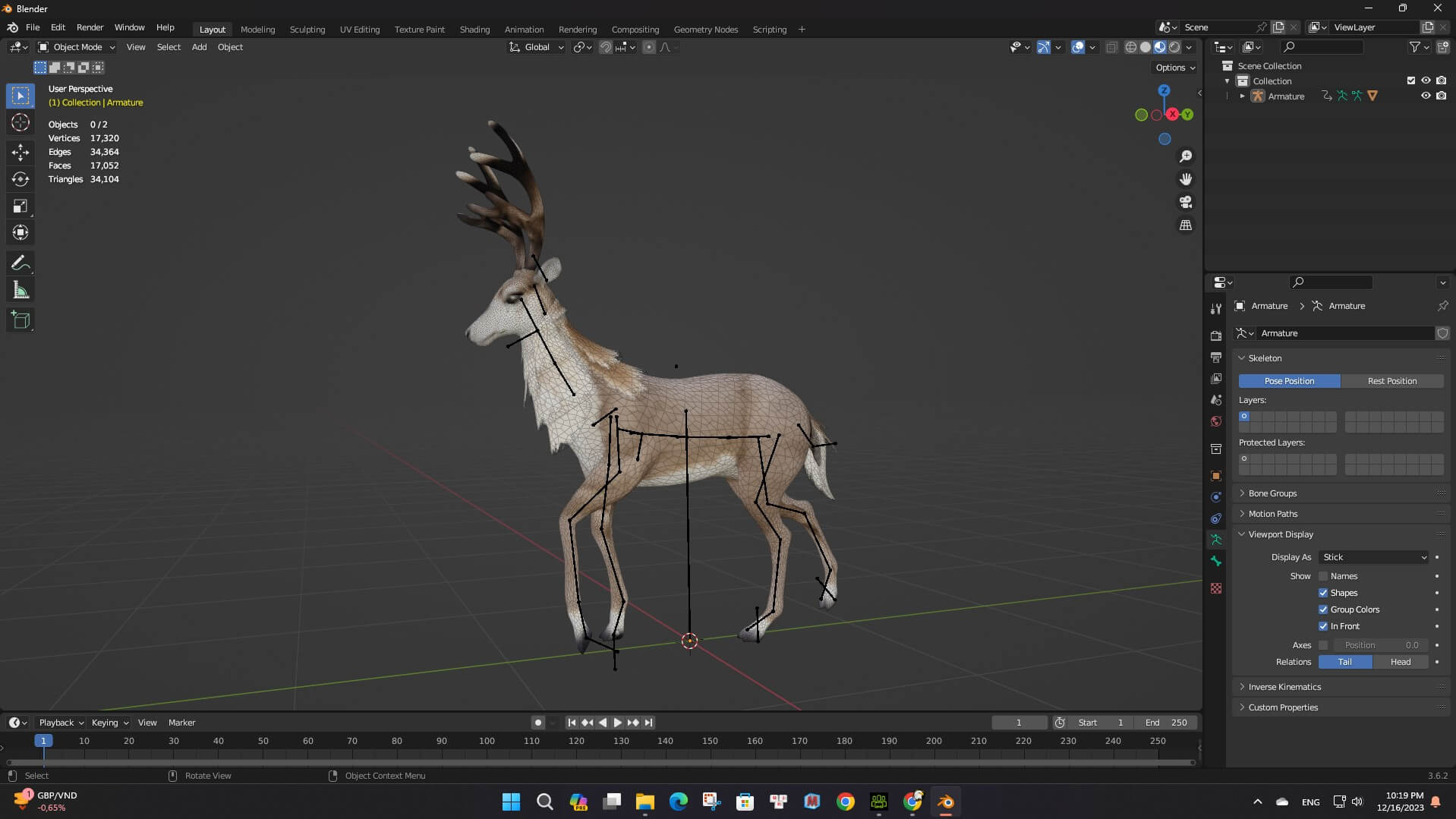Activate the Transform tool

pyautogui.click(x=20, y=232)
